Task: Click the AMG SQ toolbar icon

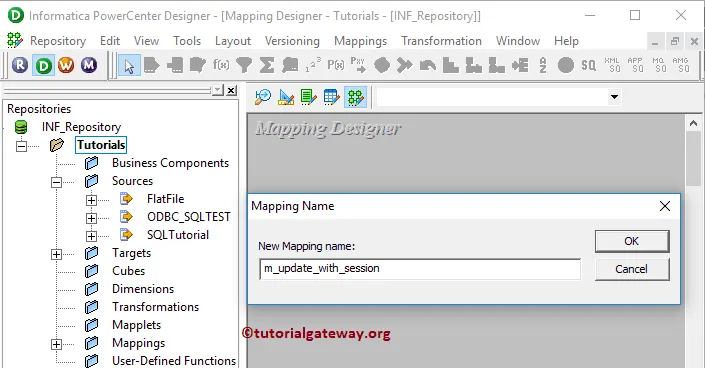Action: click(x=681, y=65)
